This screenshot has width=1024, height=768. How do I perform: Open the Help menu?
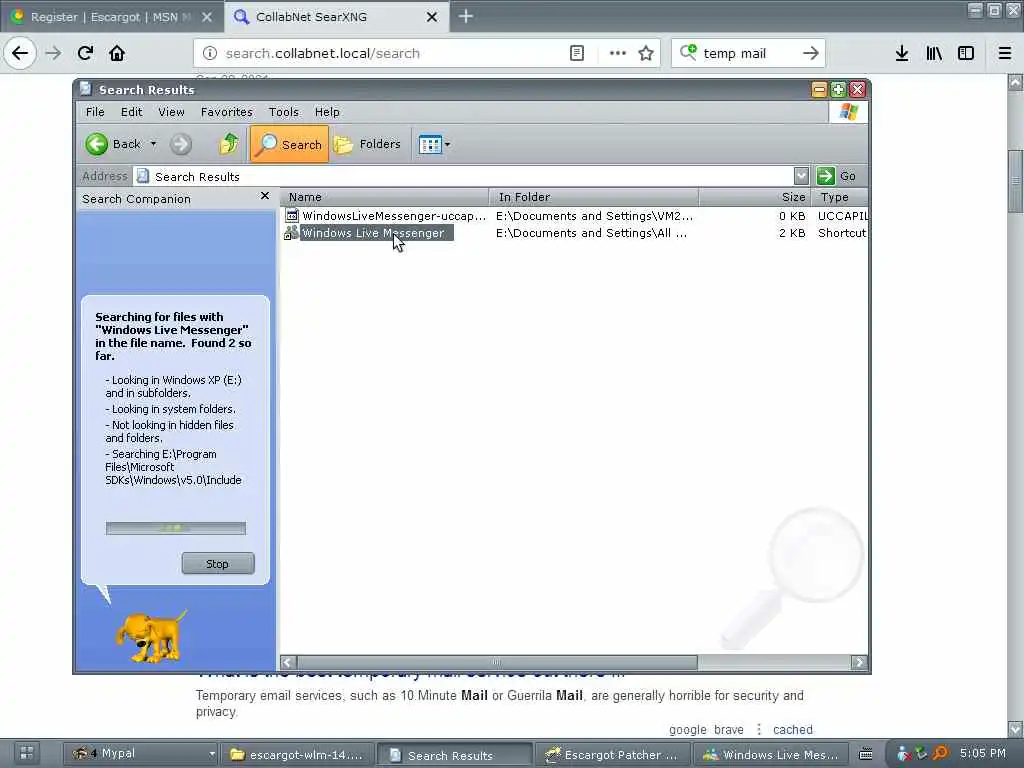327,112
